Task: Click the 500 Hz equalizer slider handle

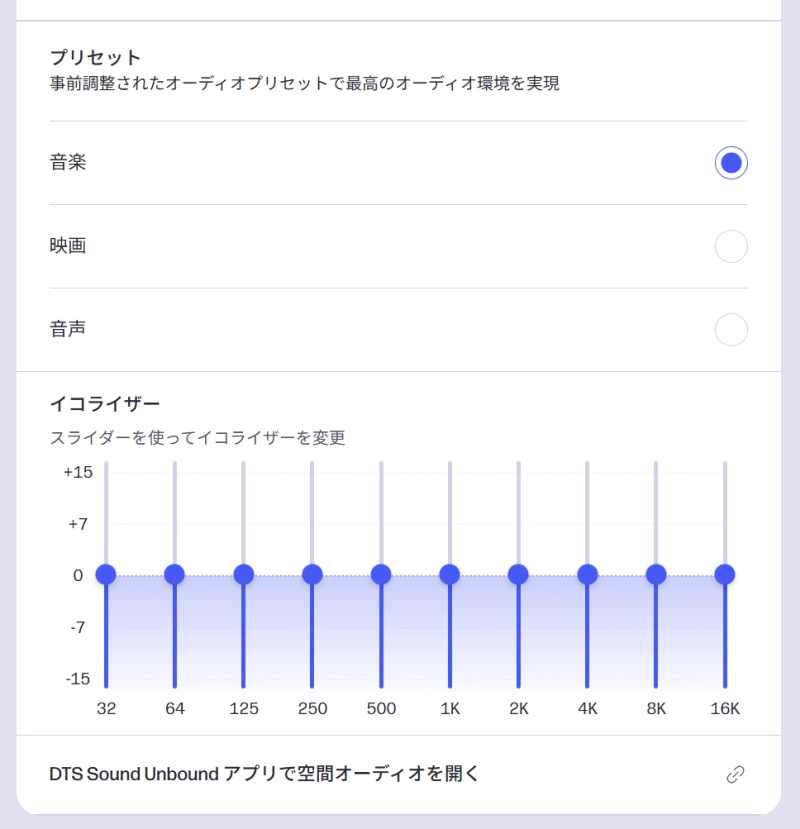Action: 380,574
